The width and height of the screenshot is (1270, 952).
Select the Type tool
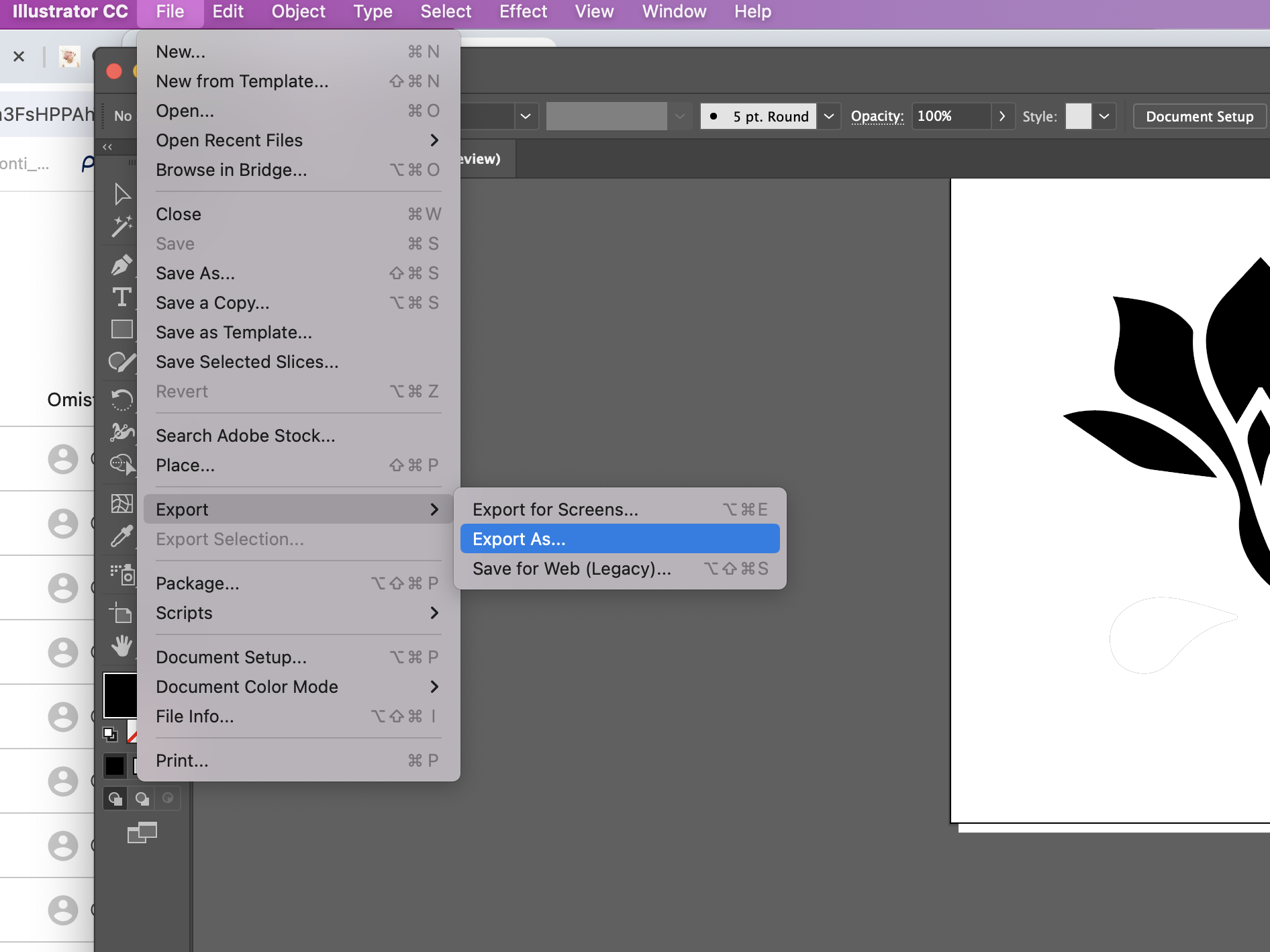(x=121, y=297)
